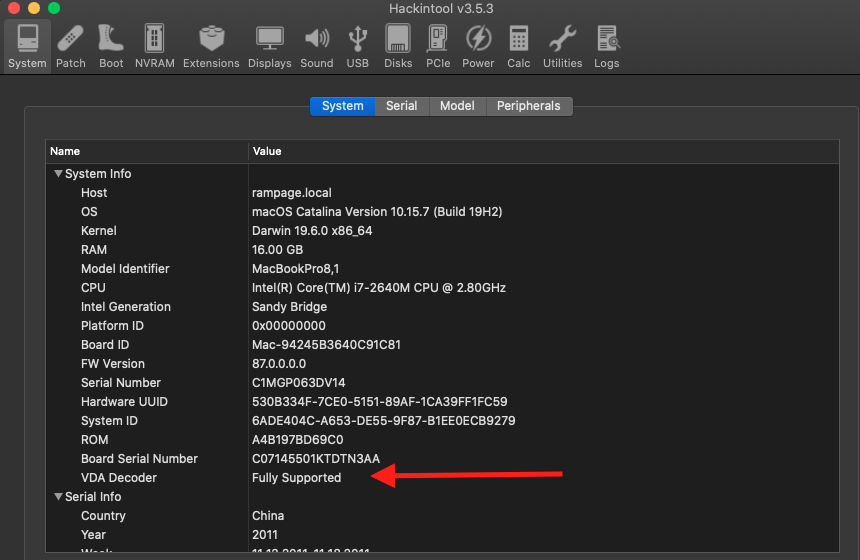Click the A4B197BD69C0 value
Image resolution: width=860 pixels, height=560 pixels.
[298, 440]
